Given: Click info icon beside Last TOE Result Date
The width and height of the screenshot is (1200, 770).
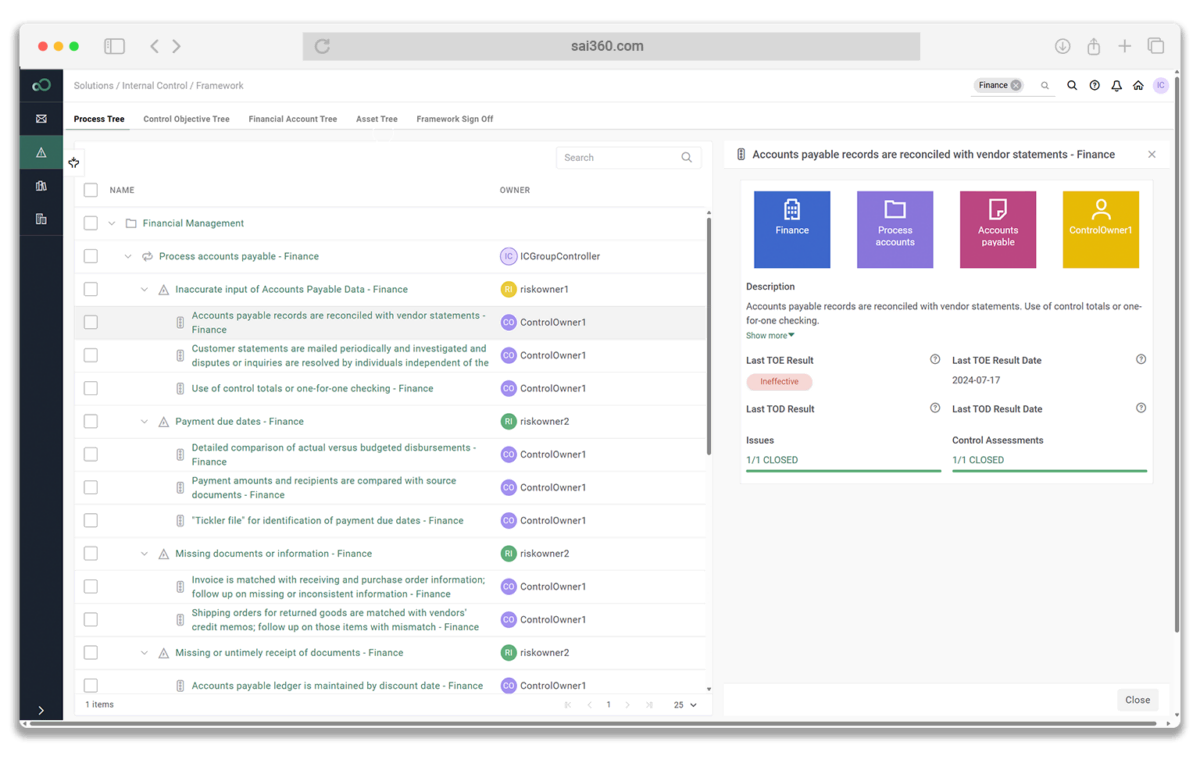Looking at the screenshot, I should pos(1141,359).
